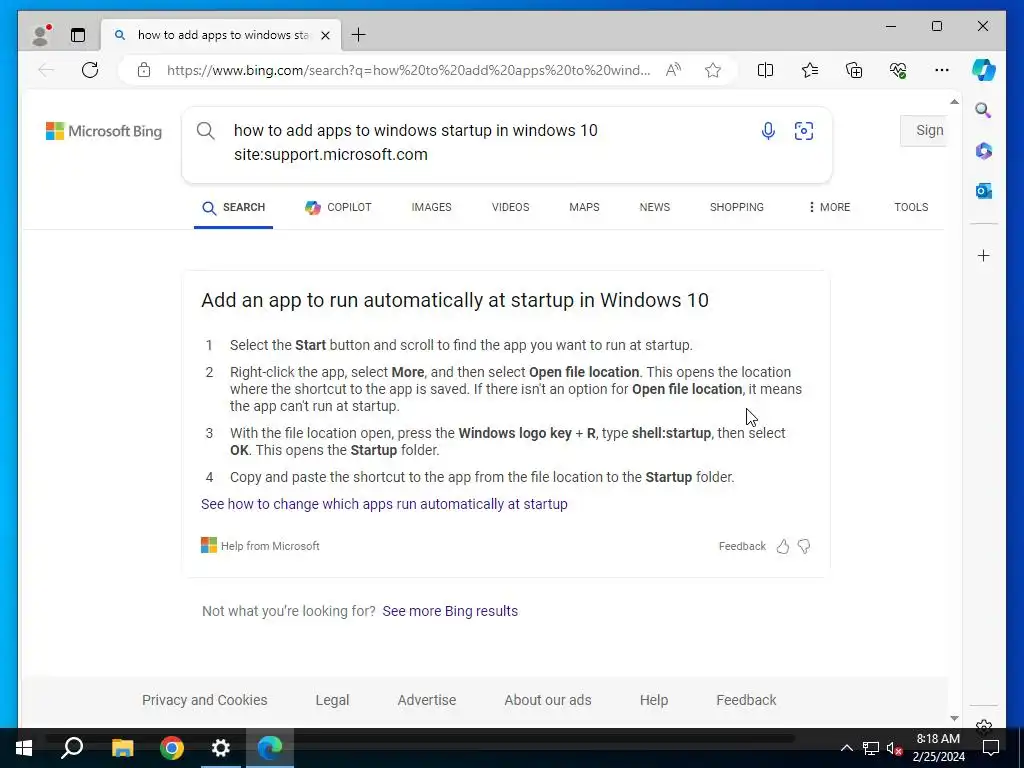The height and width of the screenshot is (768, 1024).
Task: Search by voice using the microphone
Action: coord(768,131)
